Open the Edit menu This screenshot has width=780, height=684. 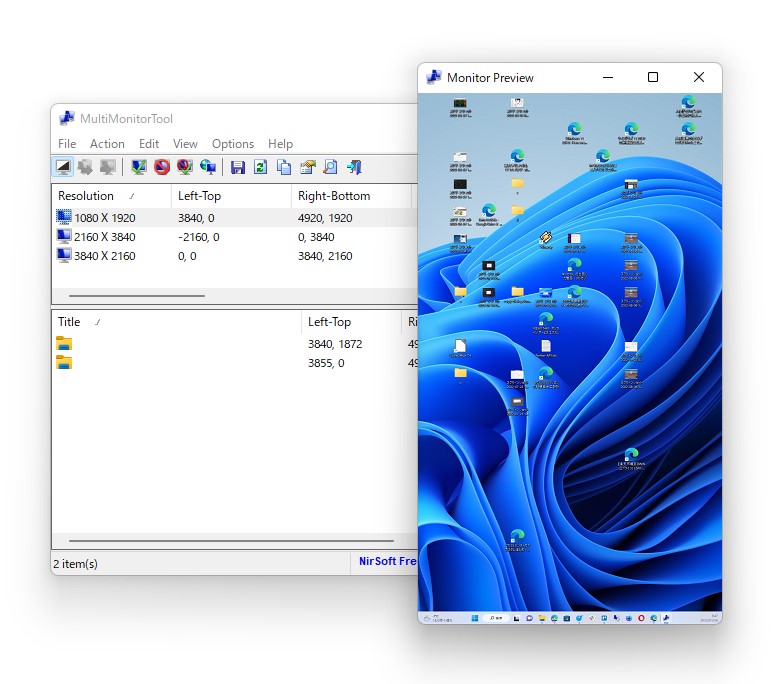click(149, 144)
